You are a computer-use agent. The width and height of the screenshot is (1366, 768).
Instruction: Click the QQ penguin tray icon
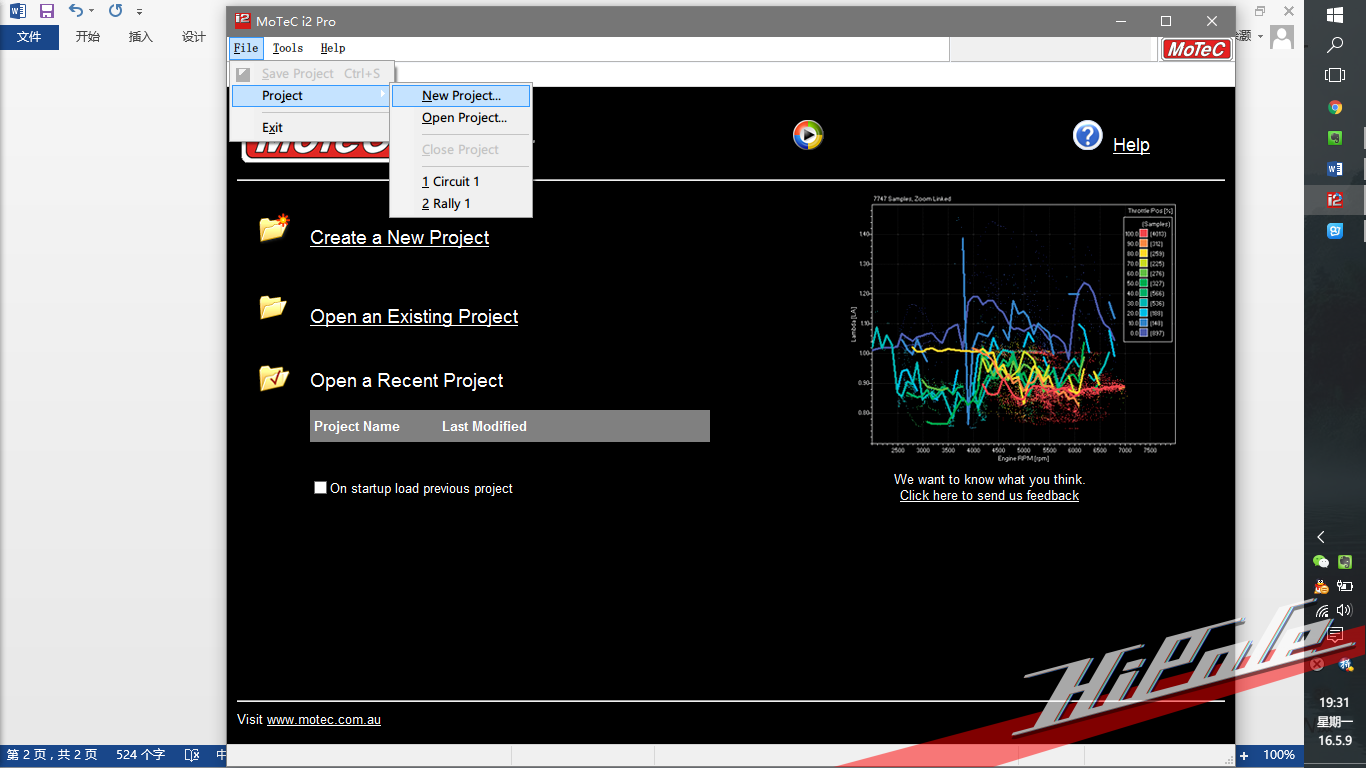click(x=1322, y=586)
